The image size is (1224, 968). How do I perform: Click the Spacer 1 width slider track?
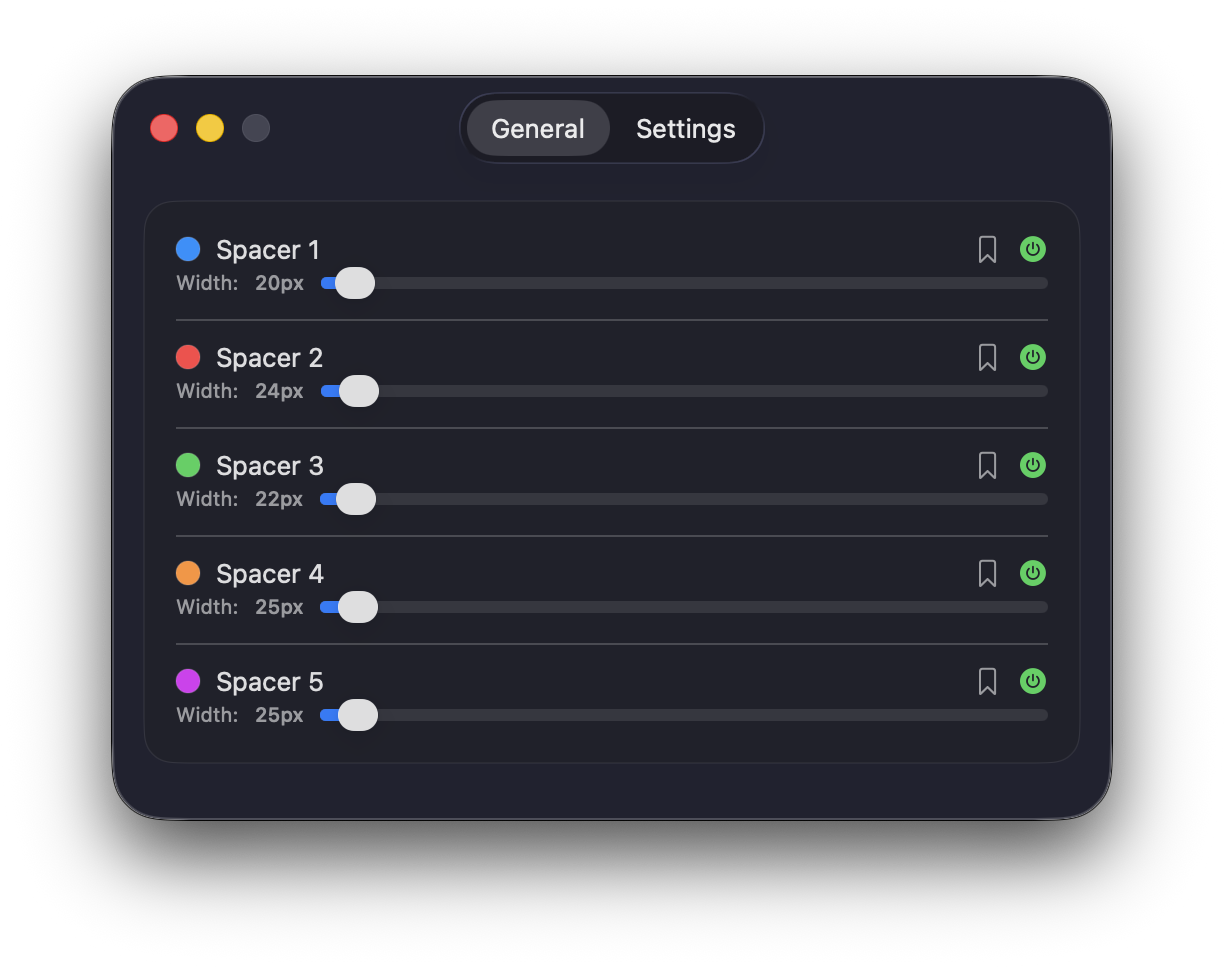(x=700, y=283)
